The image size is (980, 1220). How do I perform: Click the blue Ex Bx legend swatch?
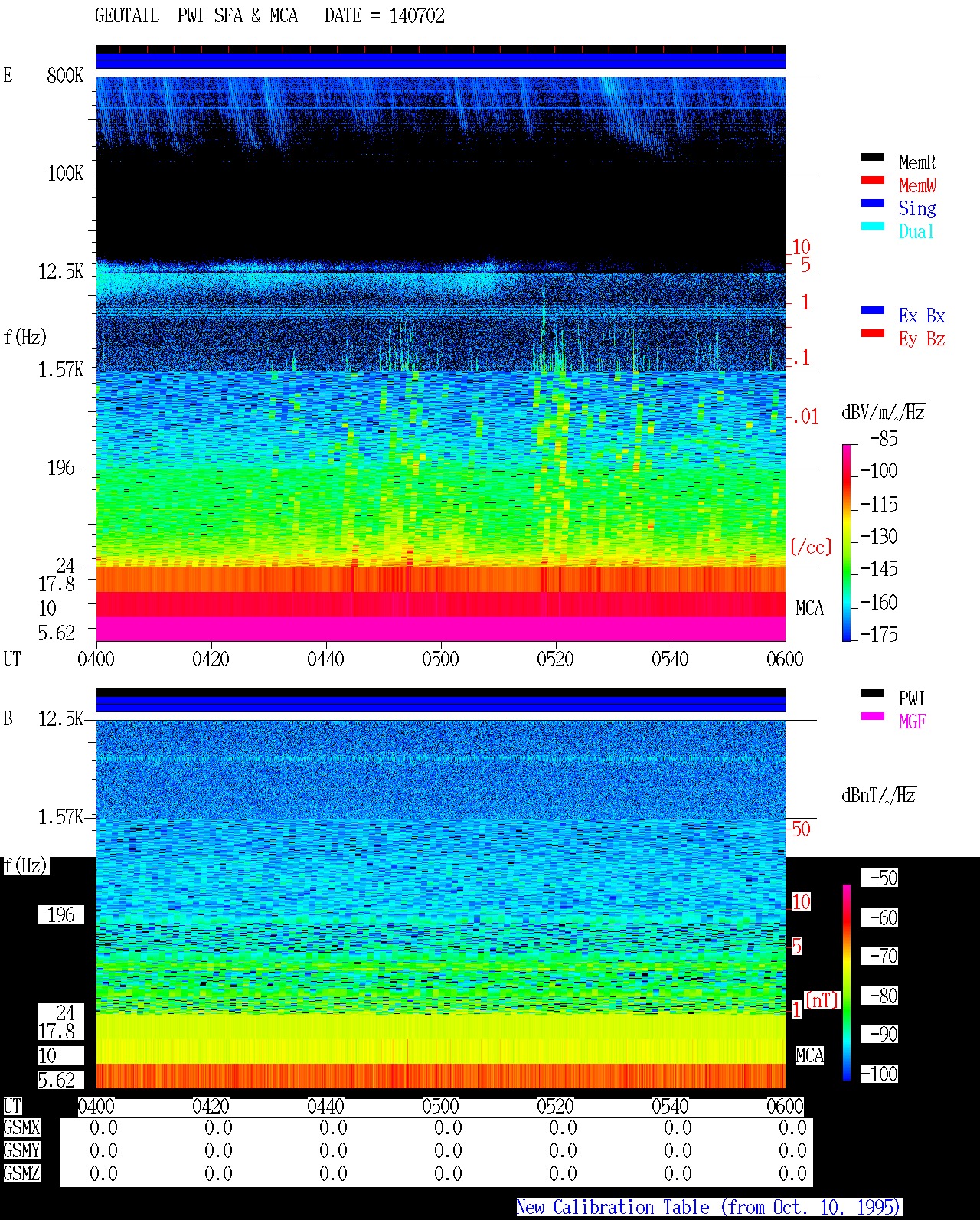click(x=873, y=310)
